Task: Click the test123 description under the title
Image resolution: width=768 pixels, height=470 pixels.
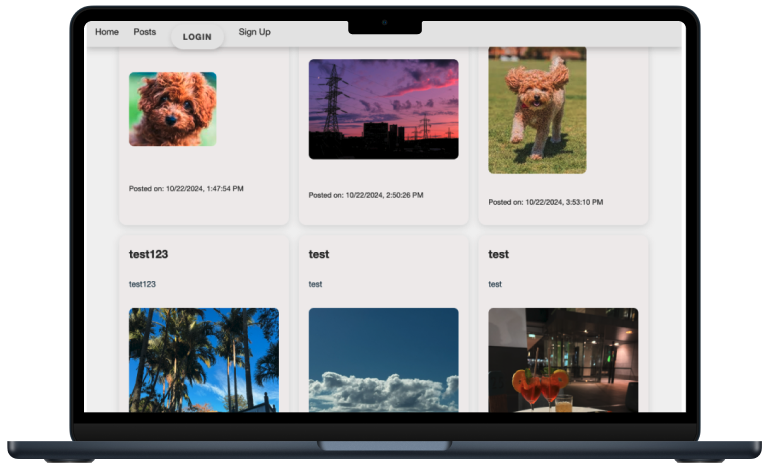Action: 142,284
